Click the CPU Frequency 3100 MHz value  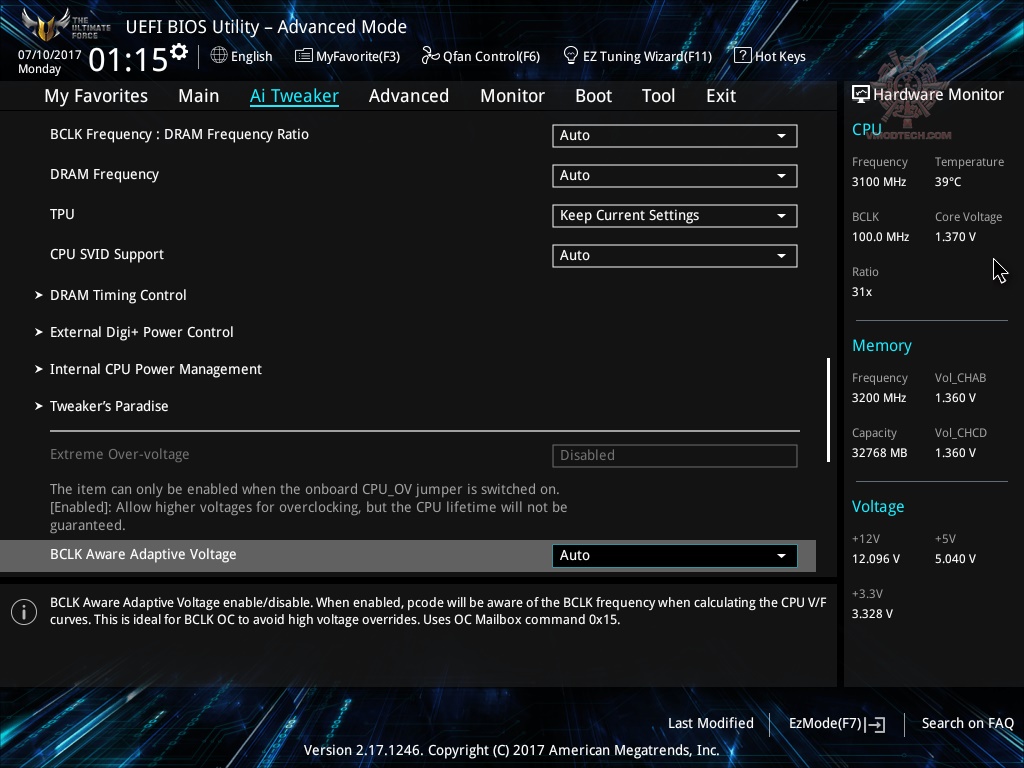[x=879, y=182]
